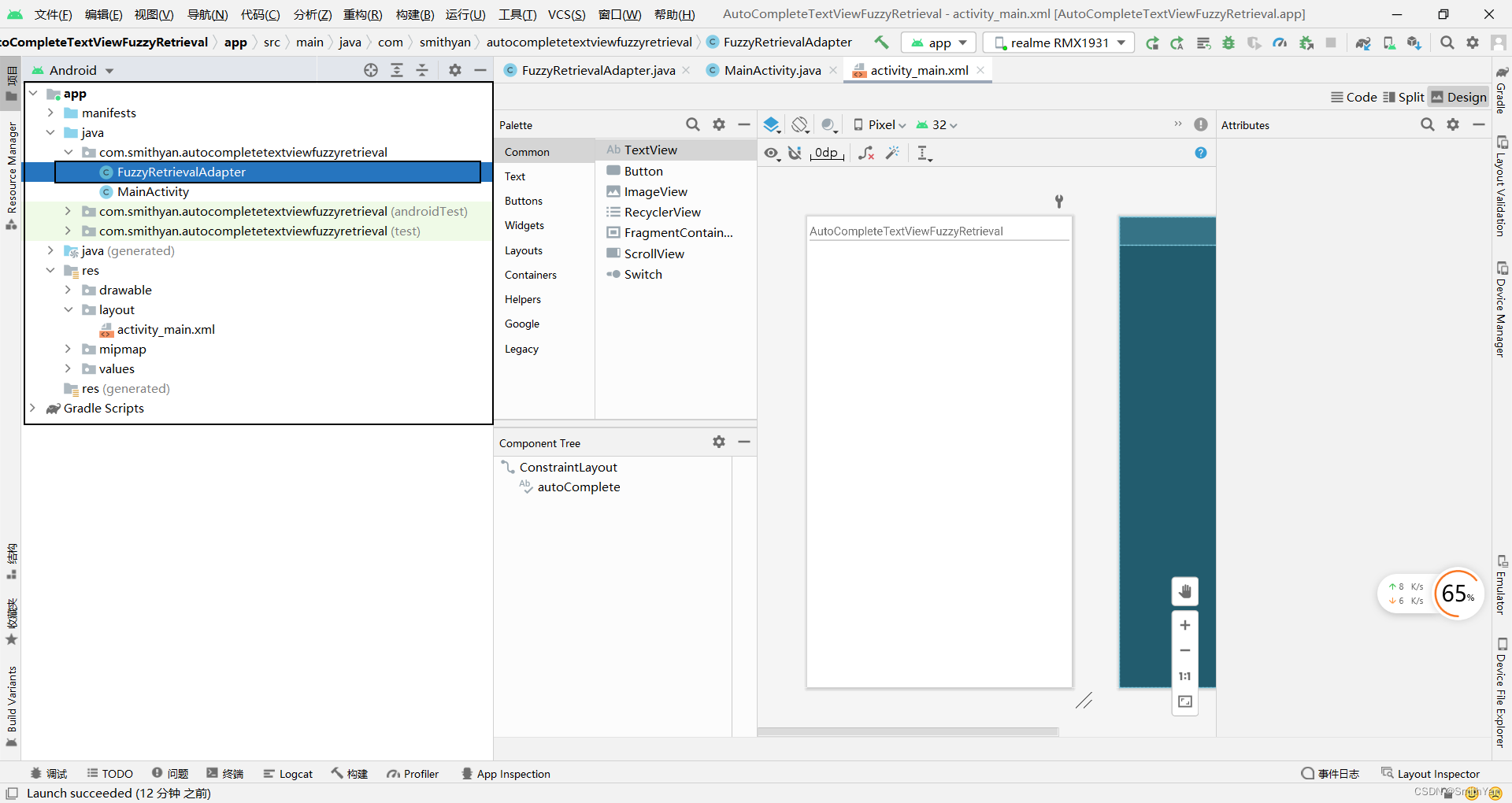This screenshot has width=1512, height=803.
Task: Open the Device Manager toolbar icon
Action: pos(1389,43)
